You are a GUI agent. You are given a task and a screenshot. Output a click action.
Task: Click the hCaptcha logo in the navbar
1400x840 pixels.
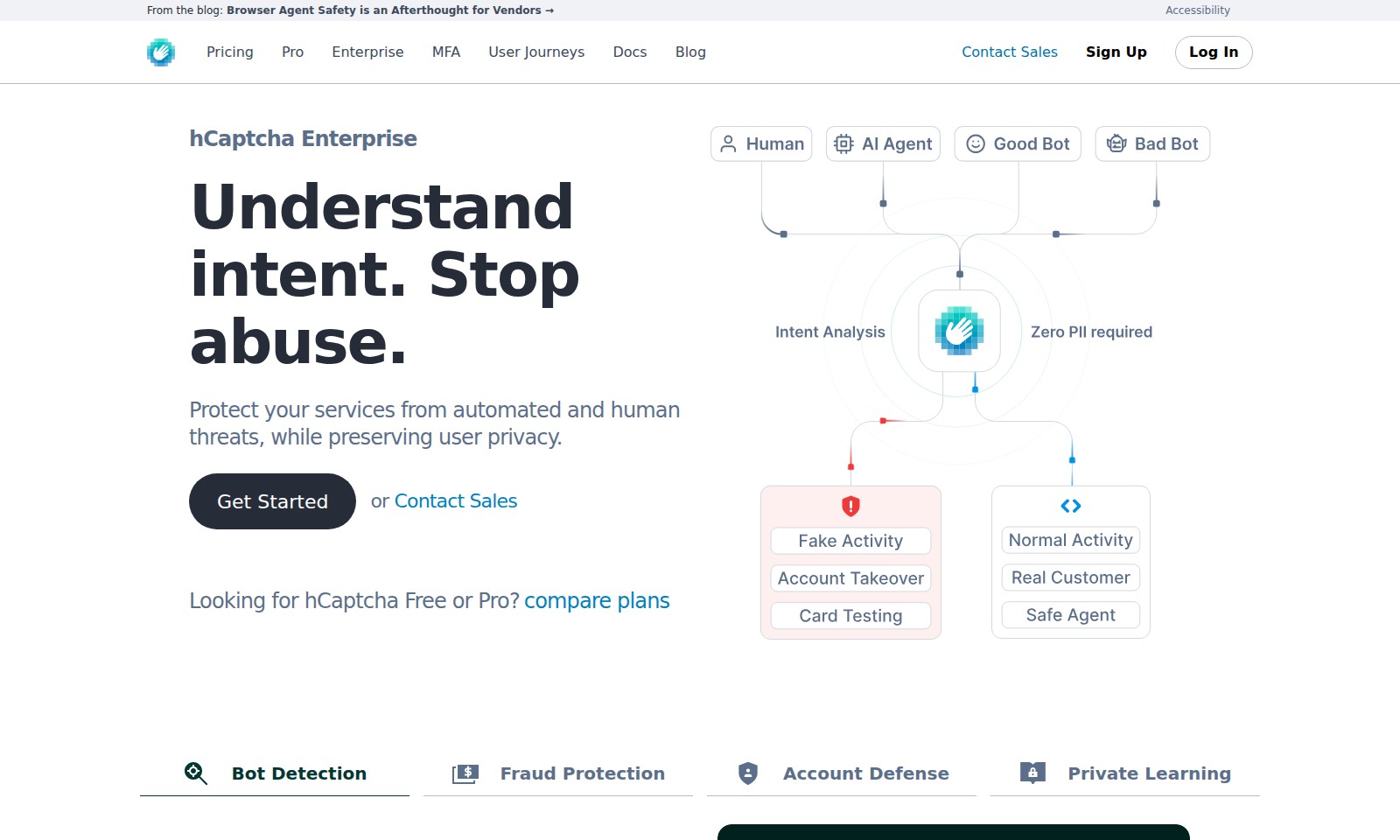[x=161, y=52]
